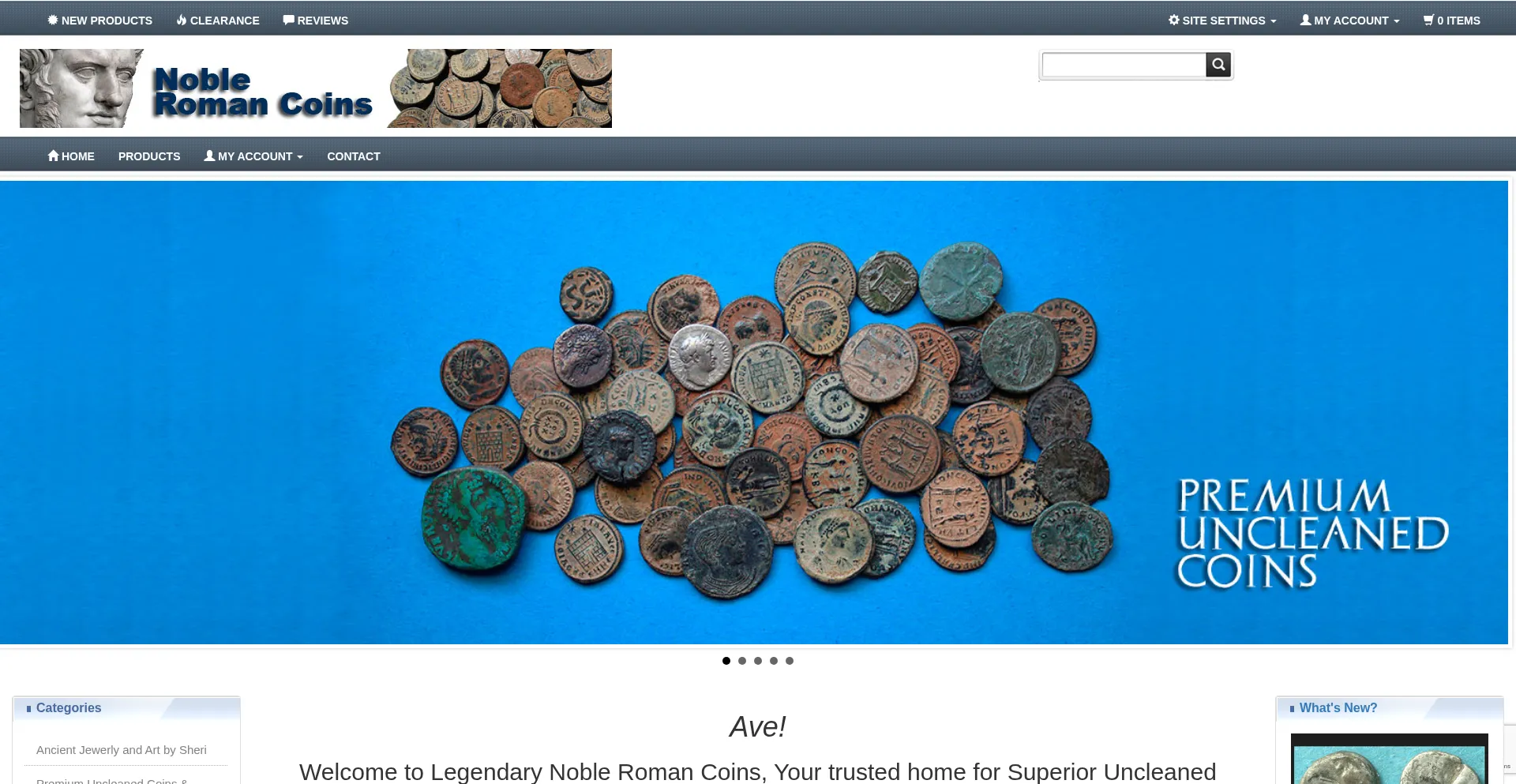
Task: Click the New Products starburst icon
Action: (x=53, y=21)
